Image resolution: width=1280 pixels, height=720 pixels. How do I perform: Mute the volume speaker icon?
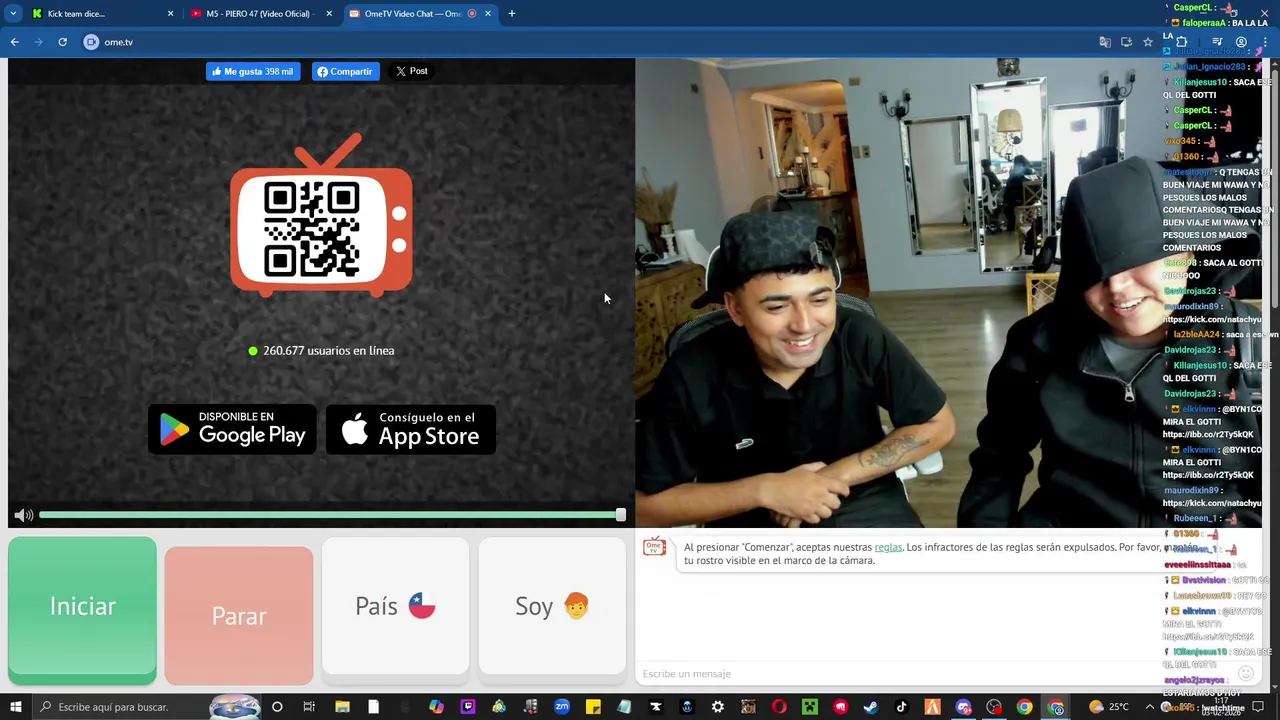pyautogui.click(x=23, y=515)
